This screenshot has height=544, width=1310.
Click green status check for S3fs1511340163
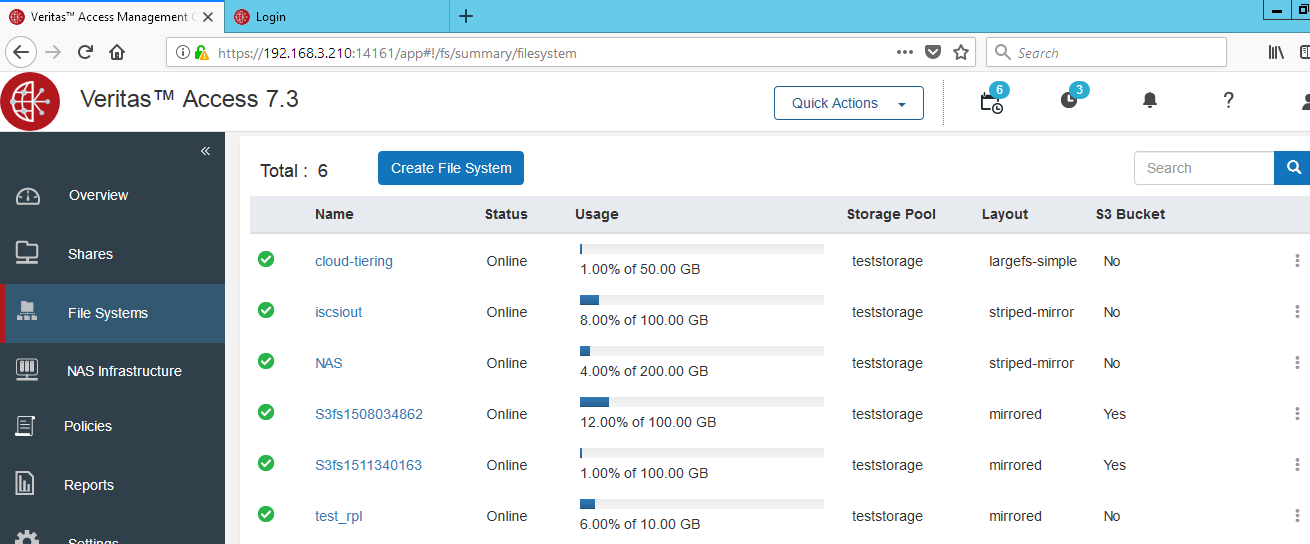coord(266,463)
